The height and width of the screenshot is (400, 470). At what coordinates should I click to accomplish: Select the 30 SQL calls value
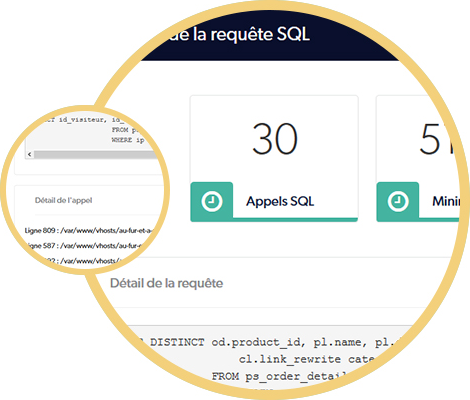(274, 139)
